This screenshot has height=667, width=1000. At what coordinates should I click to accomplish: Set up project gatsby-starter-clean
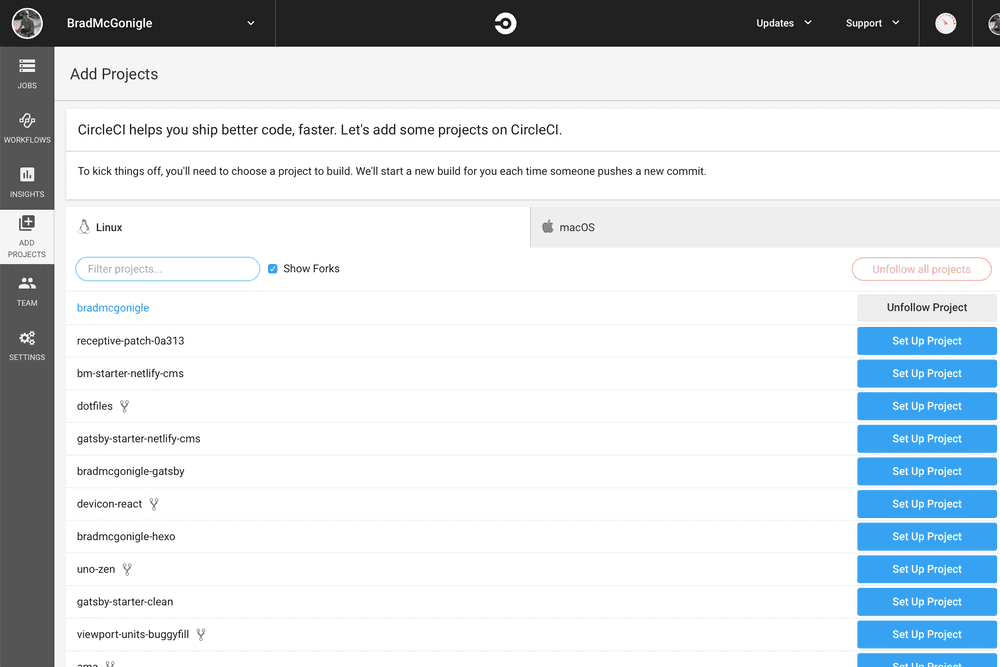click(x=927, y=602)
